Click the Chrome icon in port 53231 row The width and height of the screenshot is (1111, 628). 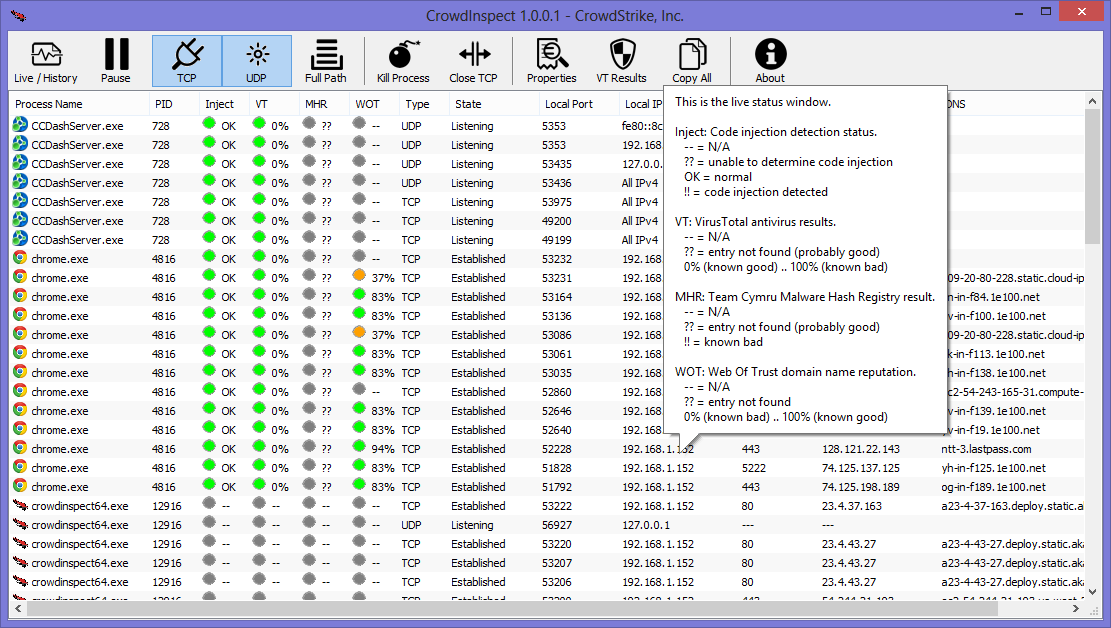pos(20,277)
